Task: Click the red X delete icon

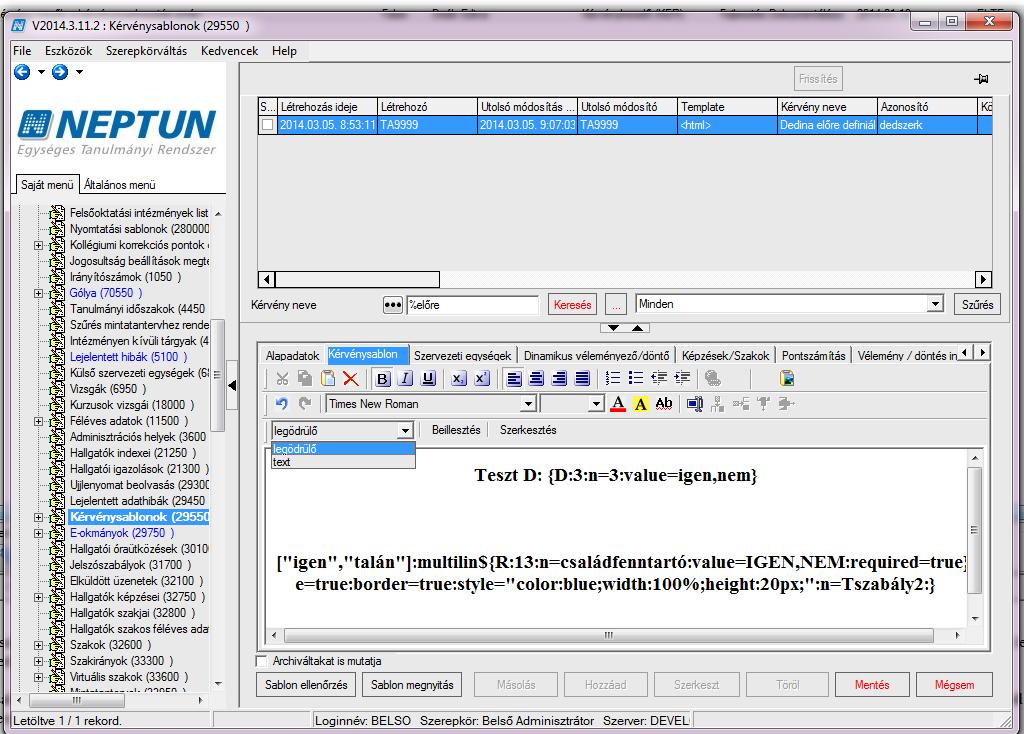Action: (351, 378)
